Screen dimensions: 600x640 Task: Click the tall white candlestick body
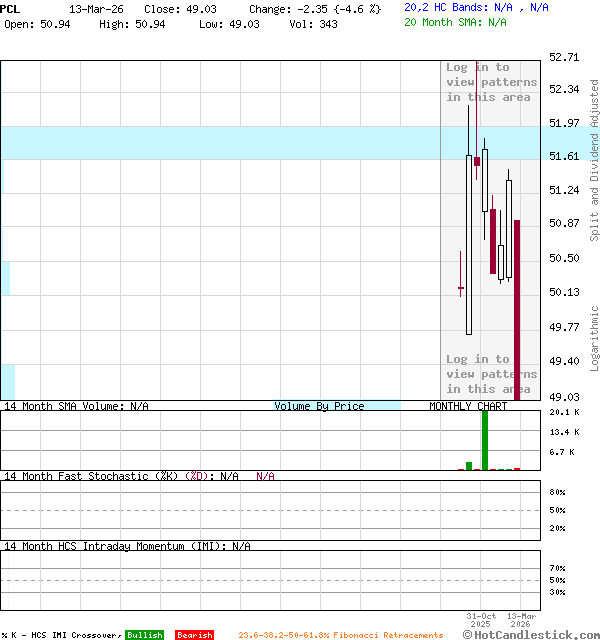(468, 245)
